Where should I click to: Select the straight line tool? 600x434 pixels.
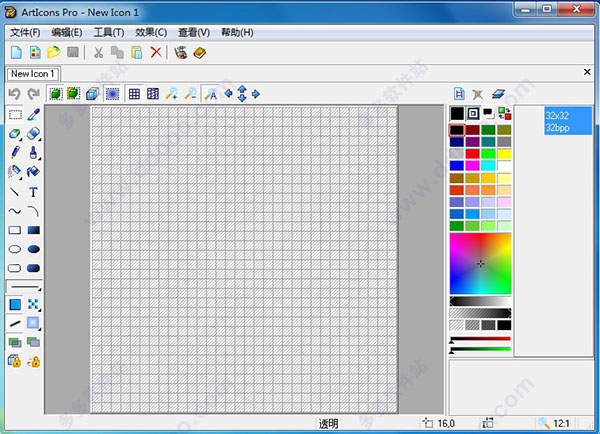point(15,191)
